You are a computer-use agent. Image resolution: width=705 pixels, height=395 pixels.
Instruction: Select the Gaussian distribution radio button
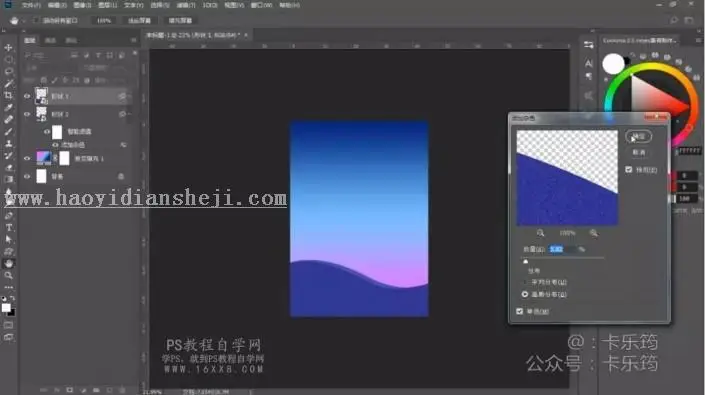(x=525, y=294)
